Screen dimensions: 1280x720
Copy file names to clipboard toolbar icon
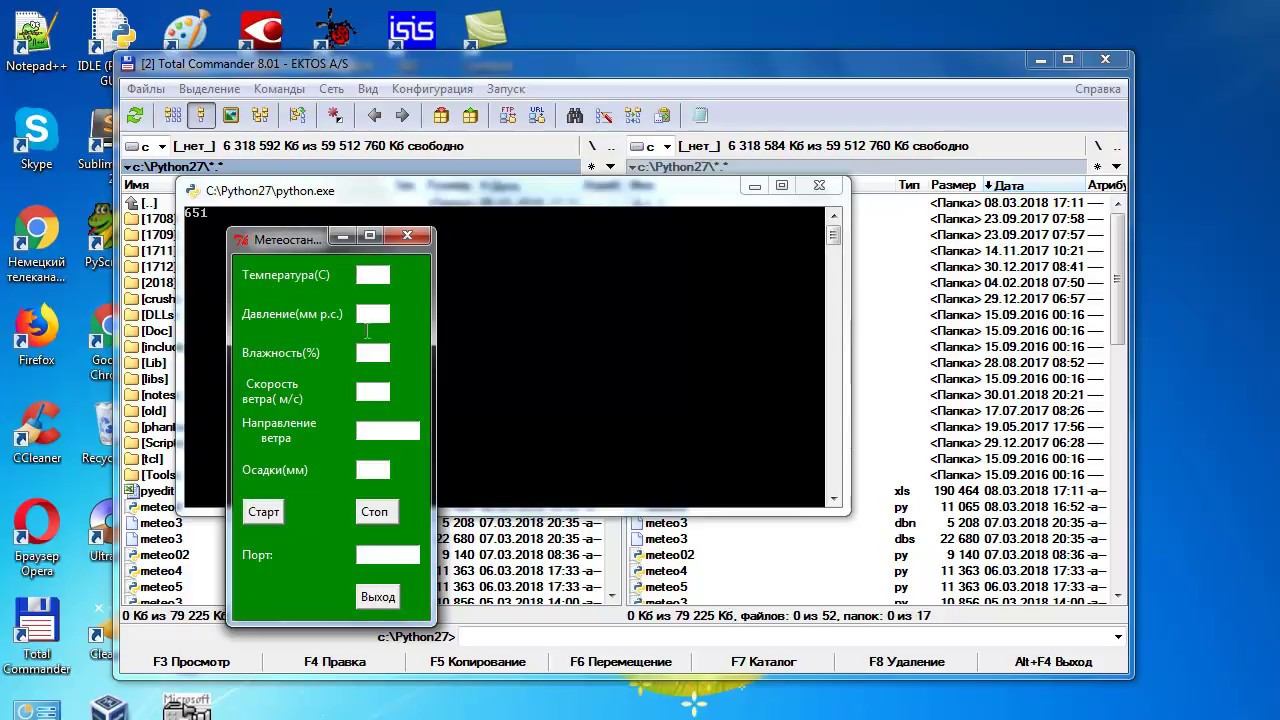pyautogui.click(x=662, y=116)
